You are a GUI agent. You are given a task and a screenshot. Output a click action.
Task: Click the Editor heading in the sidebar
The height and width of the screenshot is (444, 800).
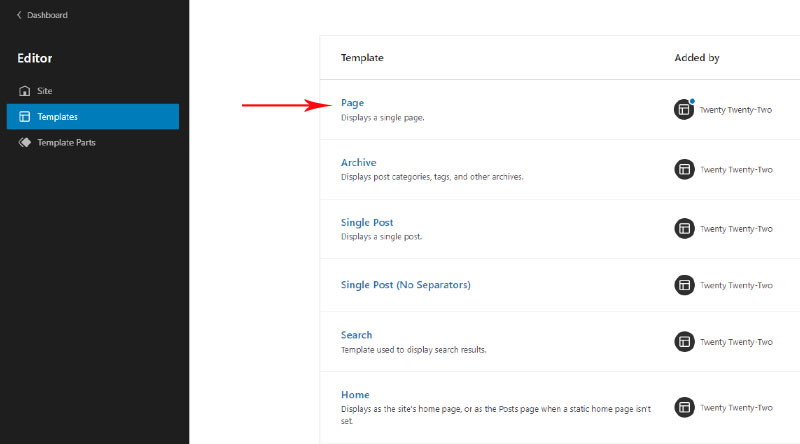pos(35,58)
